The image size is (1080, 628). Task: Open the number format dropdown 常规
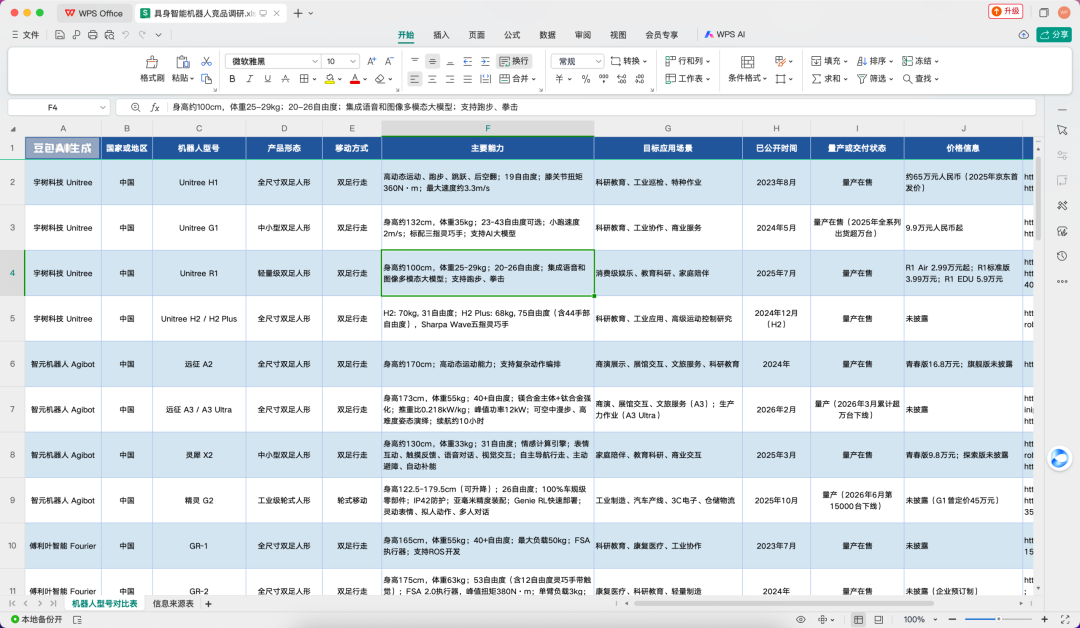pos(577,61)
